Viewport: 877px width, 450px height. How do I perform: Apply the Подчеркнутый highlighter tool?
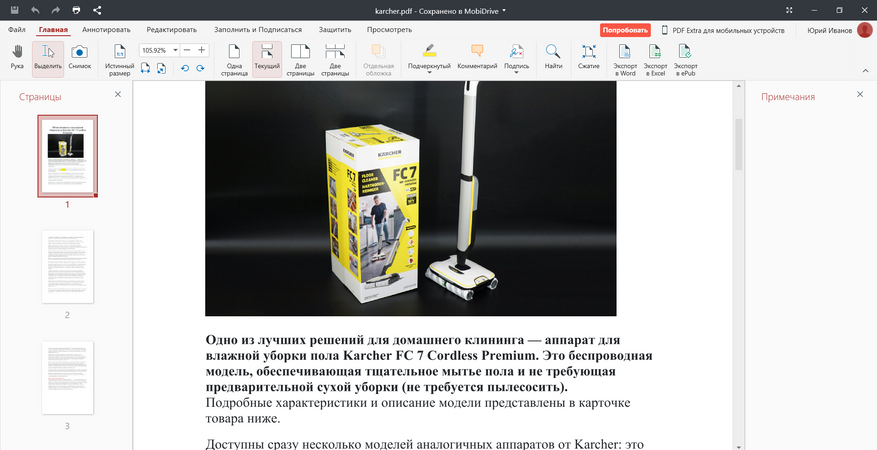pyautogui.click(x=429, y=56)
